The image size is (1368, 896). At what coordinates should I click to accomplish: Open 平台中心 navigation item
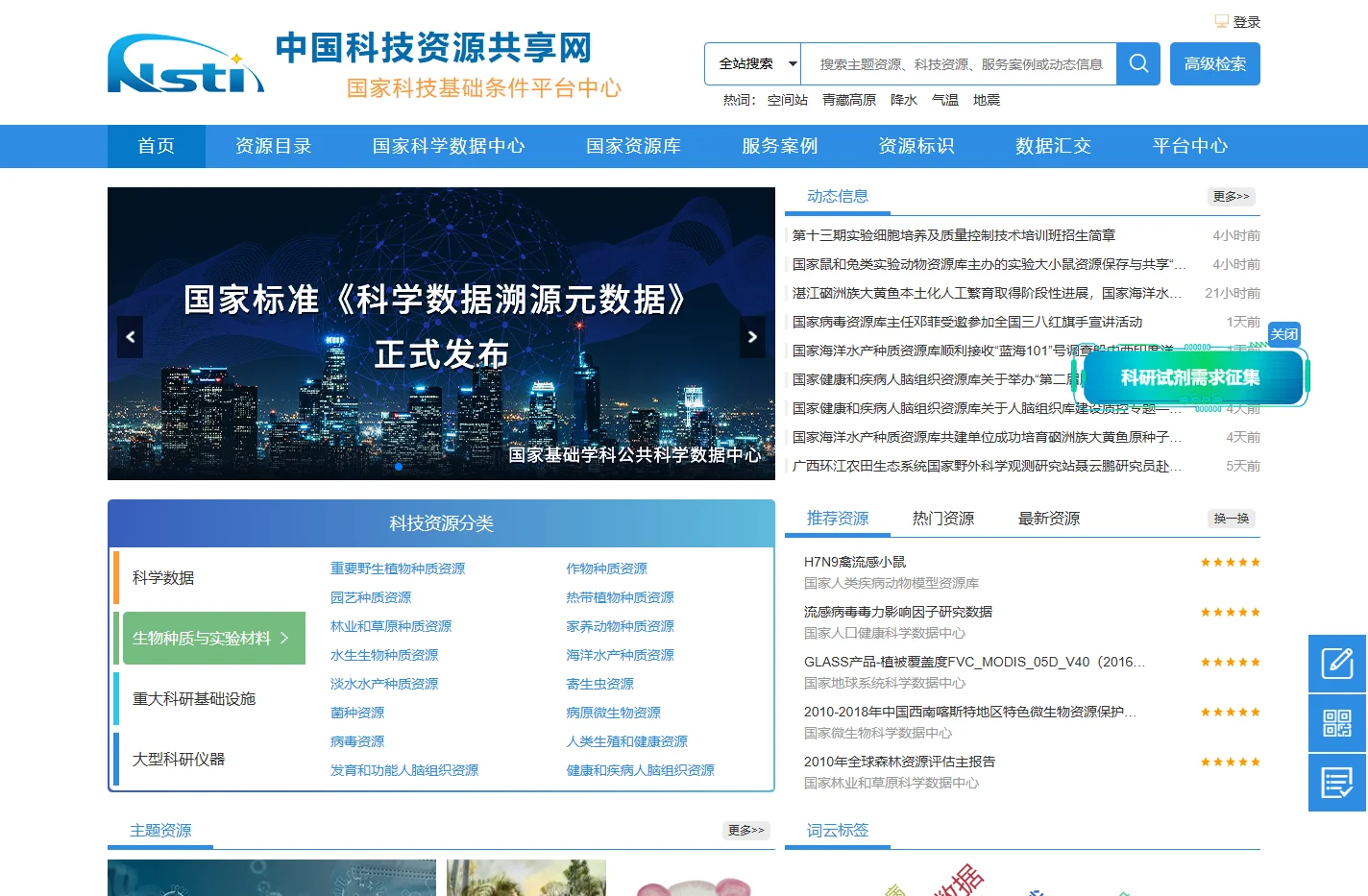1190,146
